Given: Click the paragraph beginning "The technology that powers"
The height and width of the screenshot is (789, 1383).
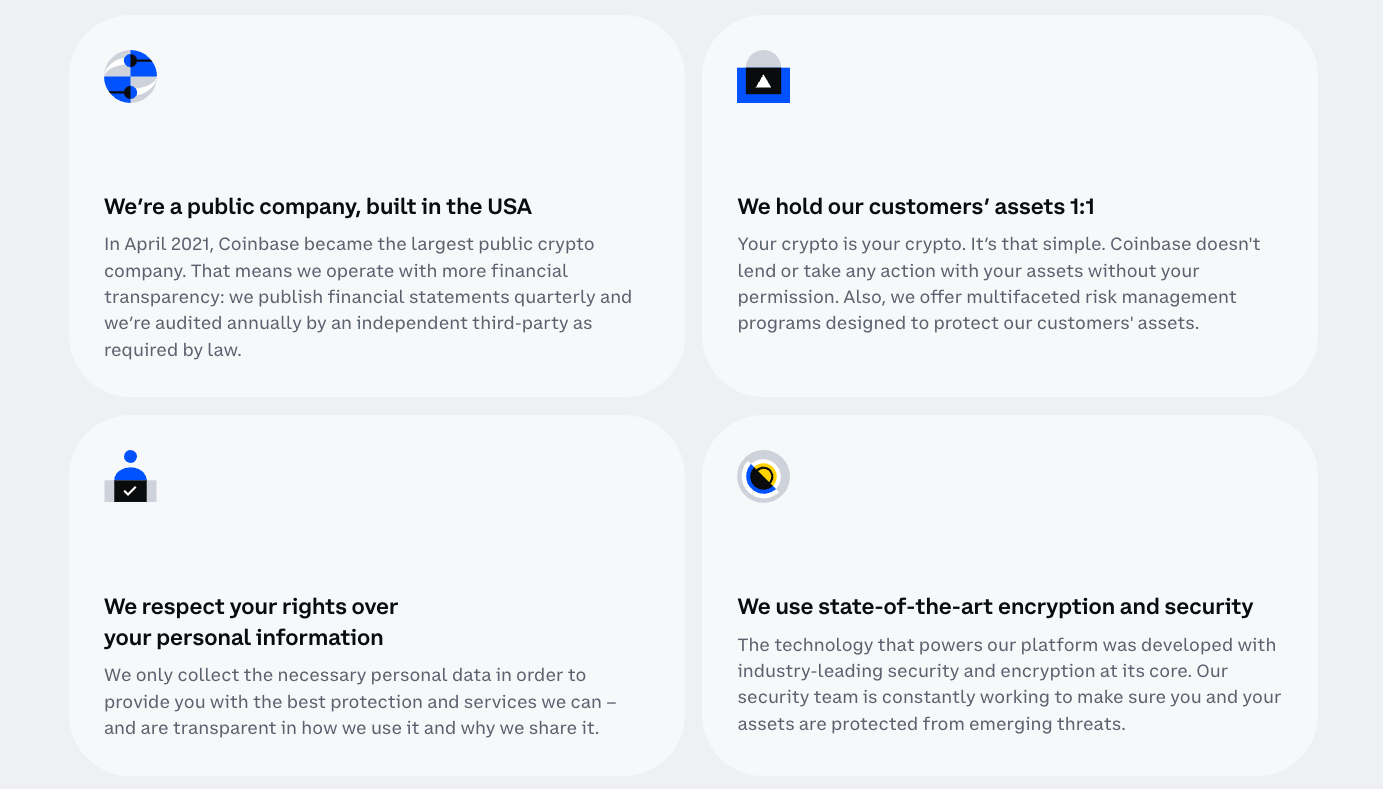Looking at the screenshot, I should pos(1008,684).
